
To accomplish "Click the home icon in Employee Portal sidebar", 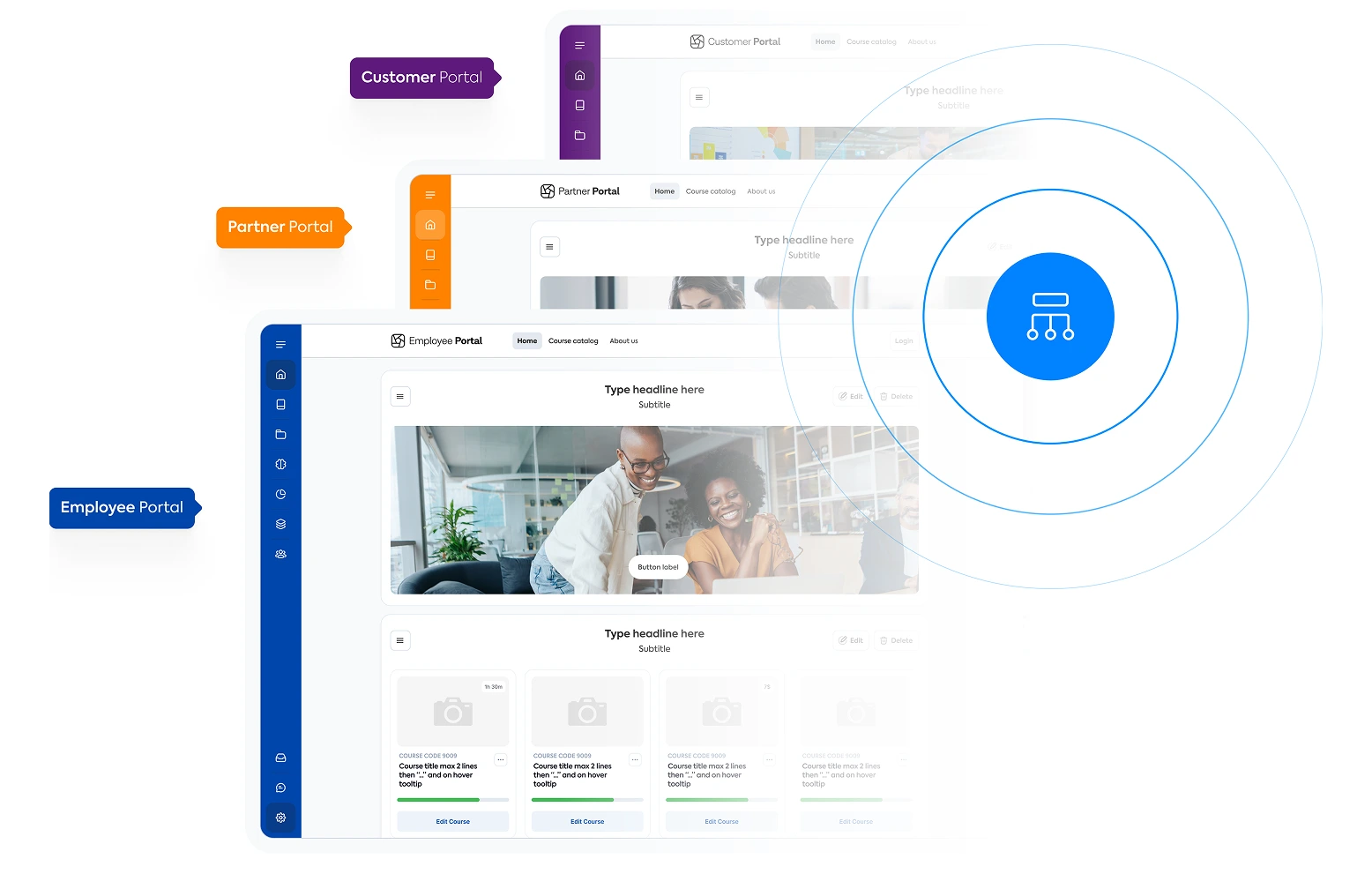I will tap(280, 375).
